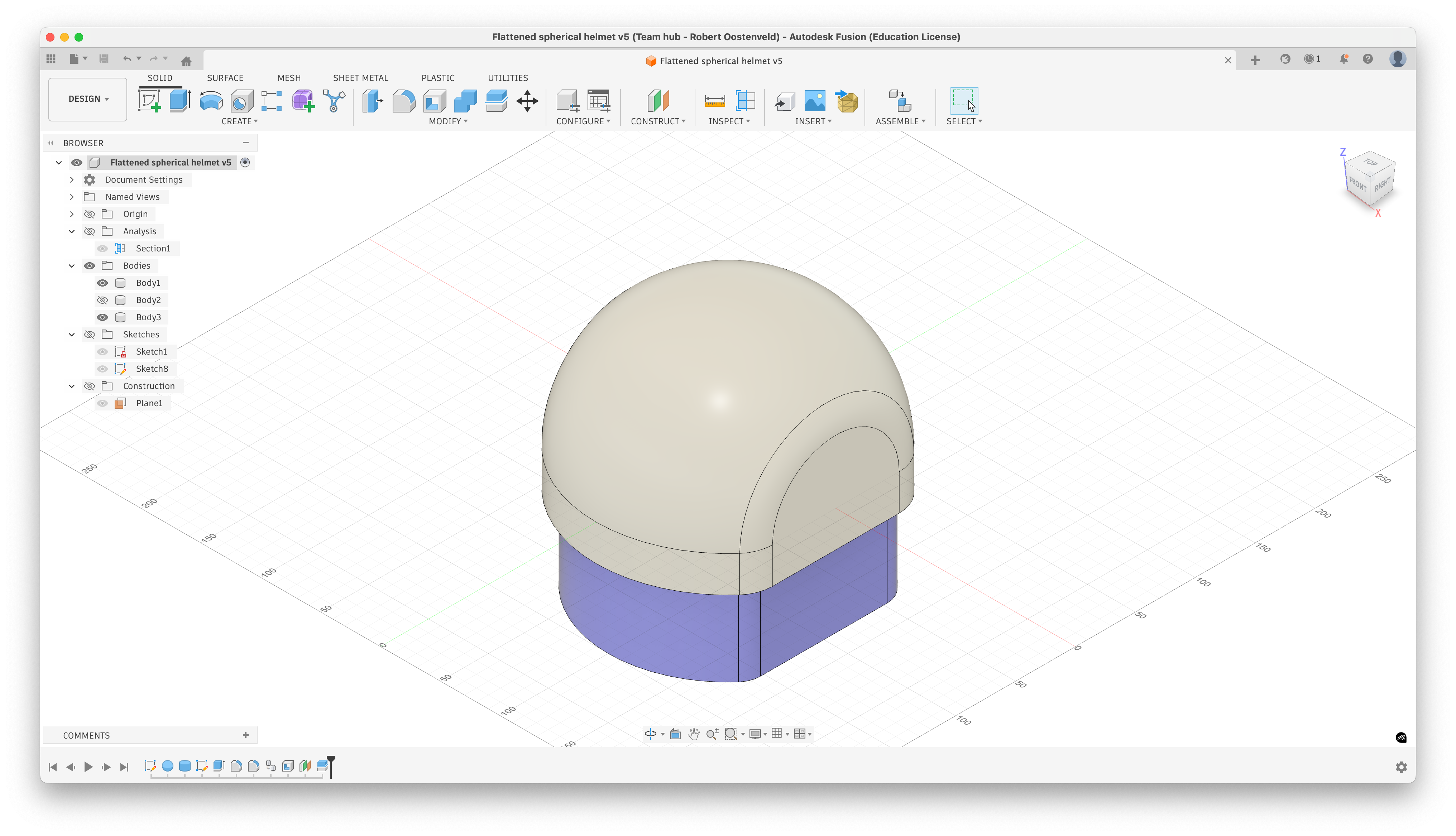This screenshot has width=1456, height=836.
Task: Click the ViewCube FRONT face
Action: point(1357,184)
